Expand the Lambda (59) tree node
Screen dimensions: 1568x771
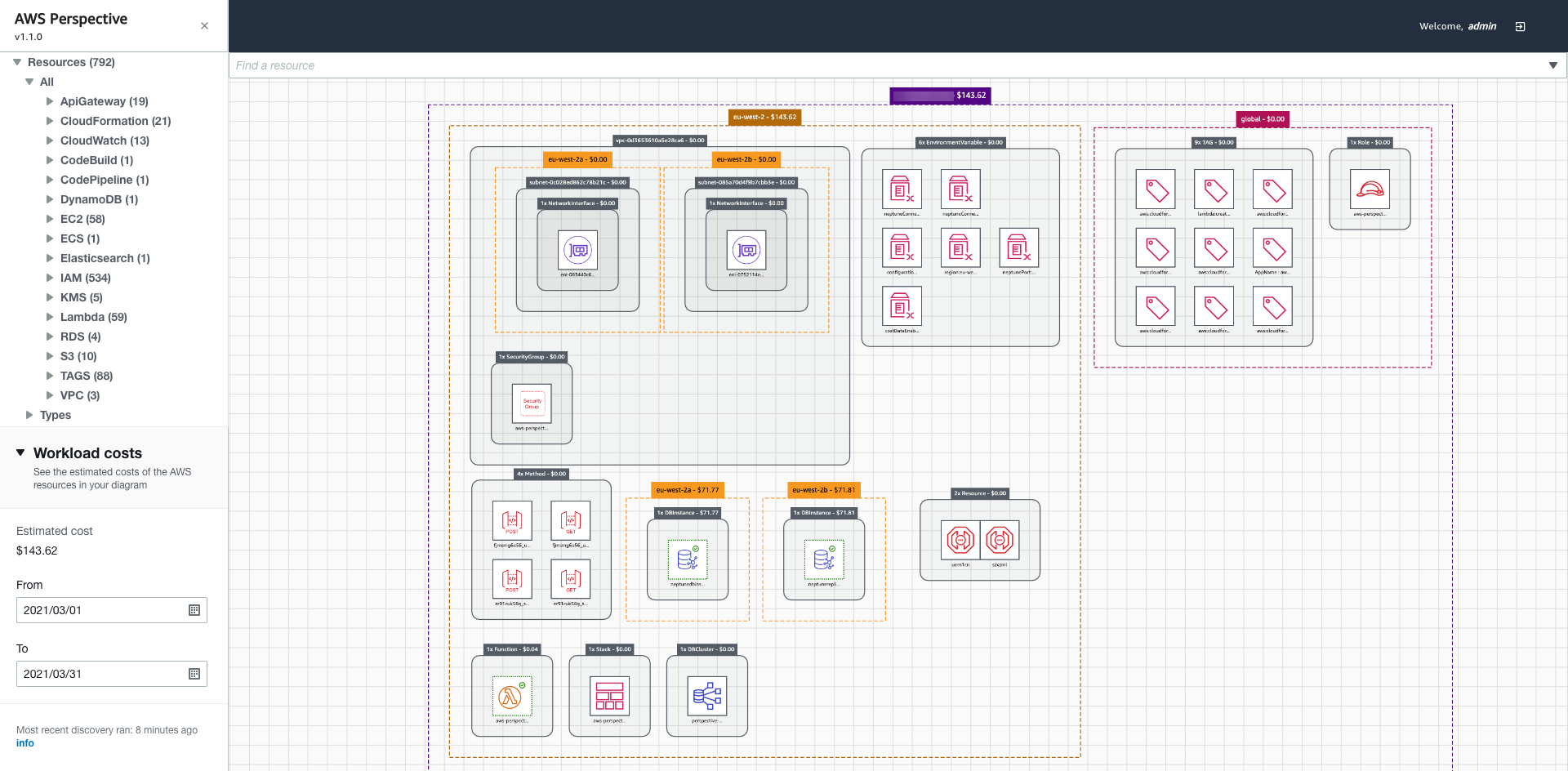tap(50, 317)
